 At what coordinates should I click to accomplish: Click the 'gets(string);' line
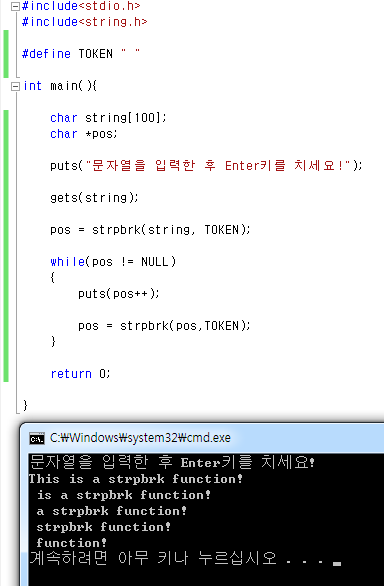pyautogui.click(x=94, y=197)
